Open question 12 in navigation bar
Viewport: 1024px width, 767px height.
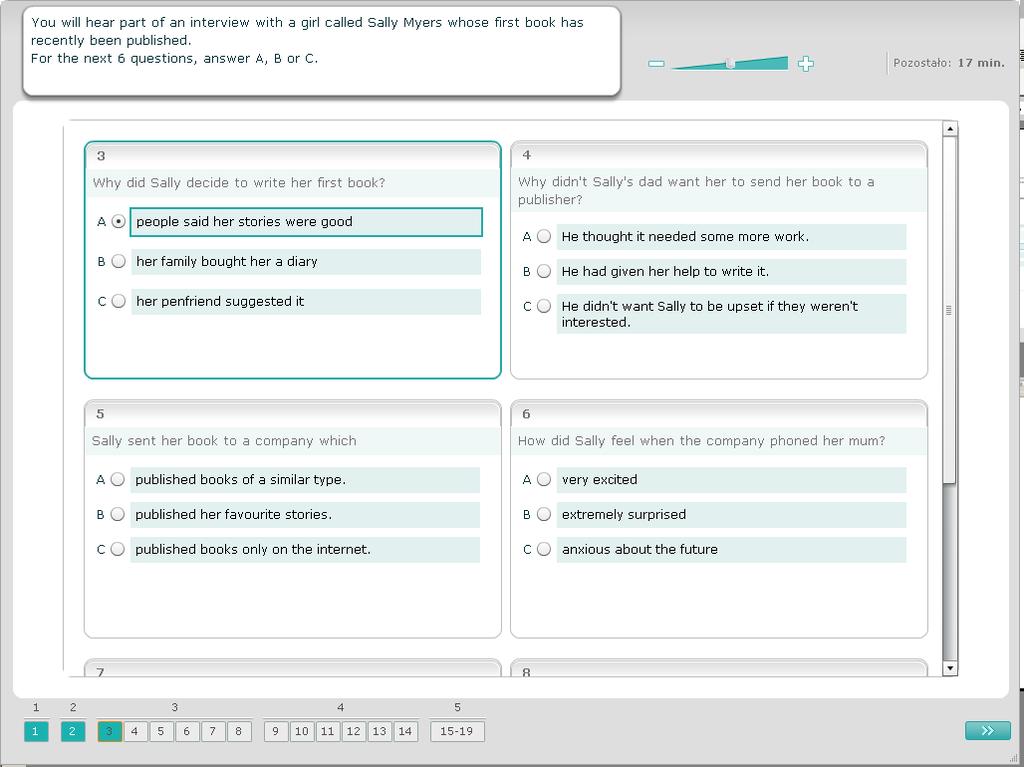pyautogui.click(x=353, y=731)
